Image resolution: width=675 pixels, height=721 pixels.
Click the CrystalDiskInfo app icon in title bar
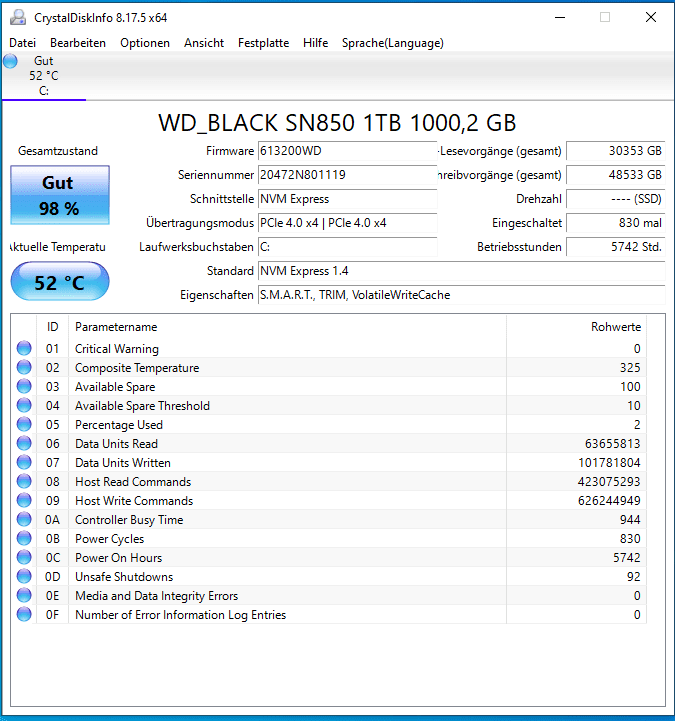click(x=18, y=17)
